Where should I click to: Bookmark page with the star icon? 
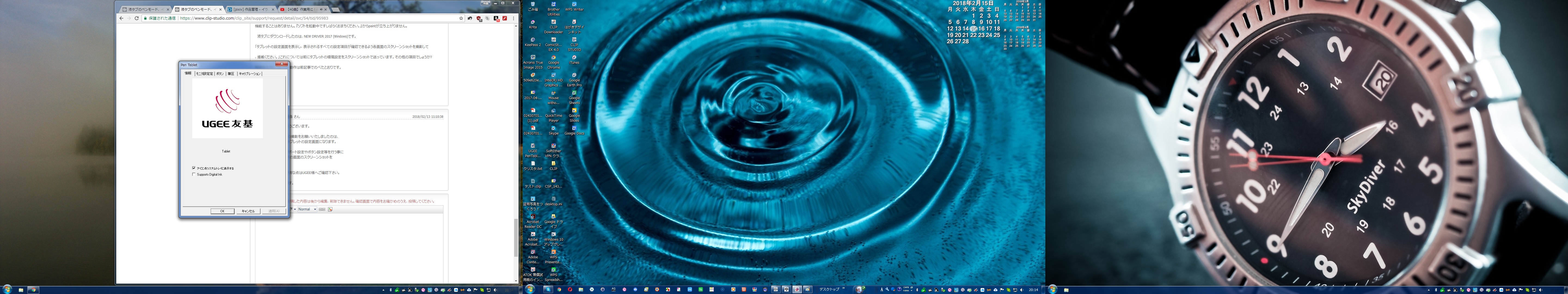pyautogui.click(x=461, y=18)
